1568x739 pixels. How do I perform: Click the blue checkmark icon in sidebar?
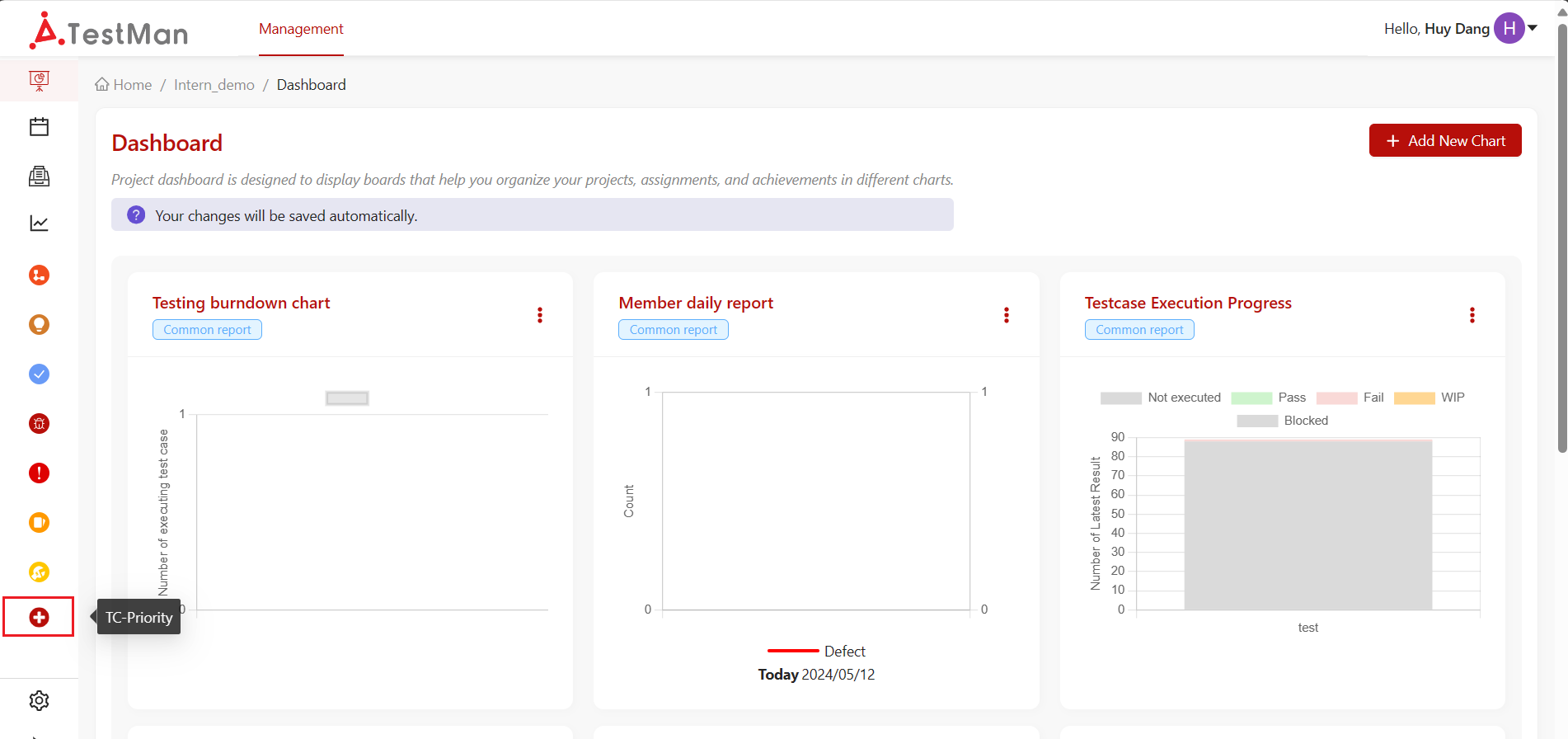[39, 374]
